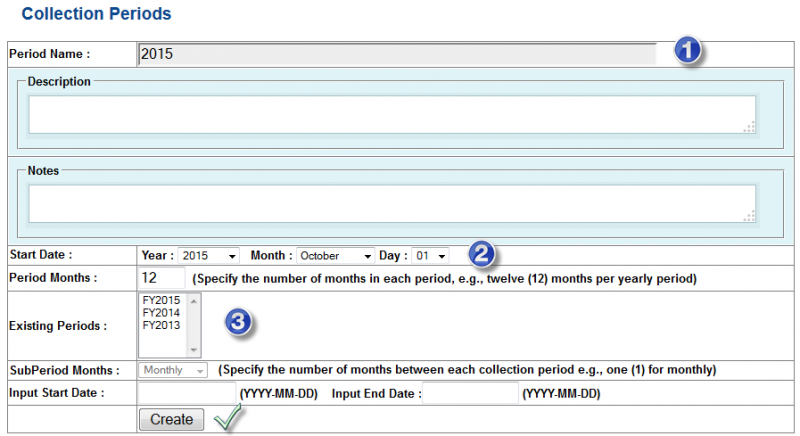Click the green checkmark beside Create
Image resolution: width=800 pixels, height=436 pixels.
228,420
